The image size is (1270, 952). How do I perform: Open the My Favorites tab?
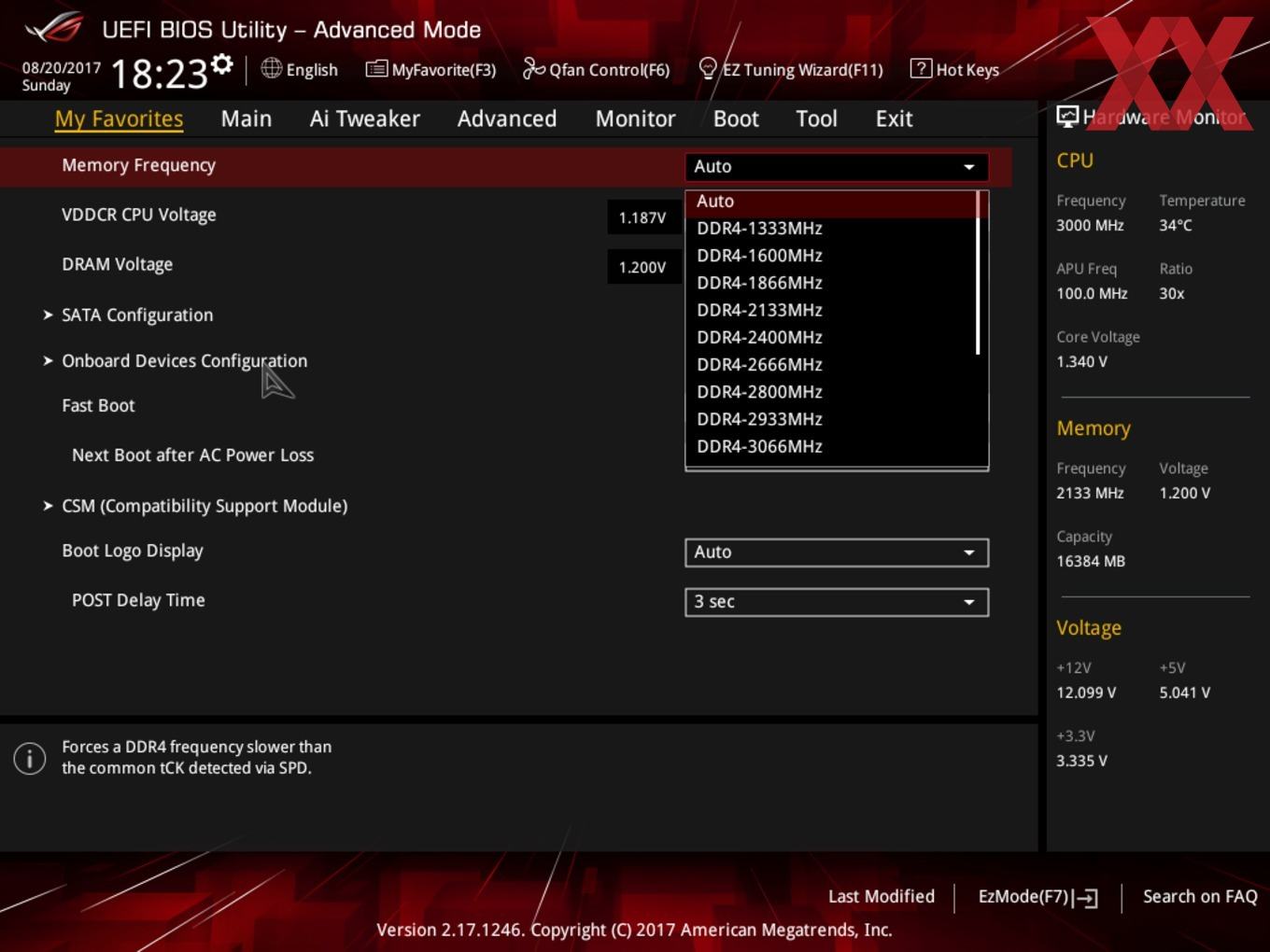[x=119, y=119]
